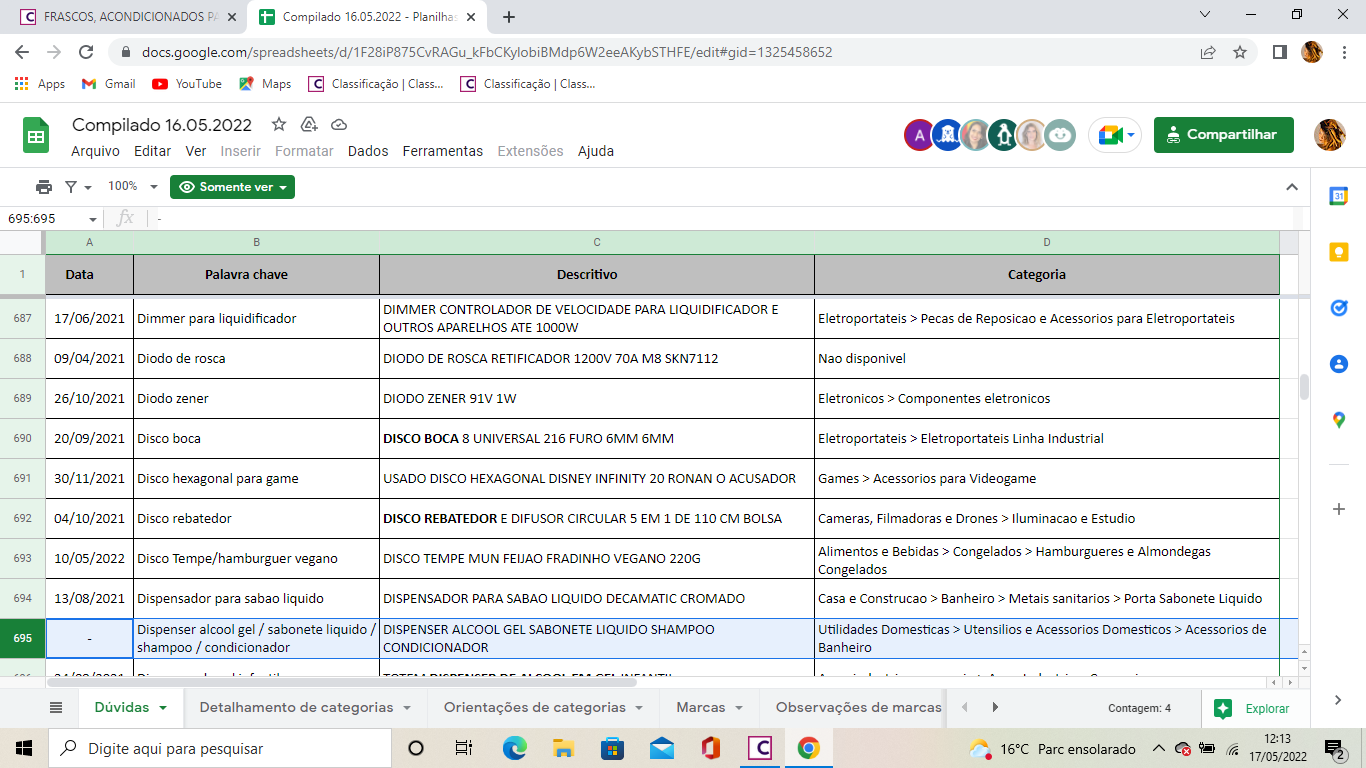Open Google Keep notes side panel
This screenshot has width=1366, height=768.
click(1338, 253)
